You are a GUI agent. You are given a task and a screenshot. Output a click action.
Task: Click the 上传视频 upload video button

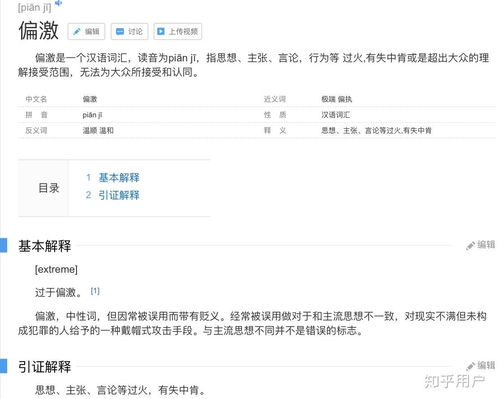click(x=178, y=32)
